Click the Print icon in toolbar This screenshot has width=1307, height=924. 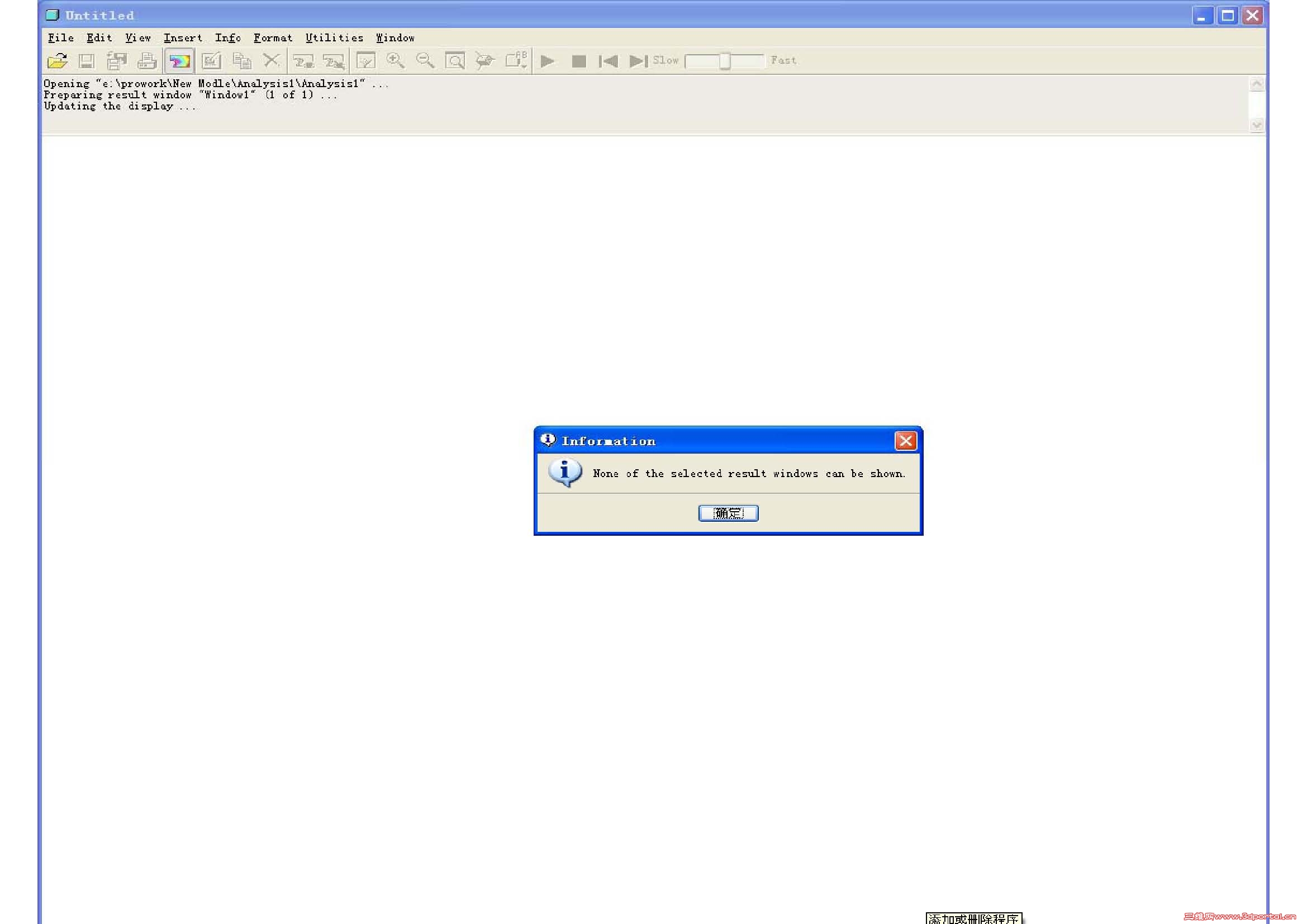point(147,61)
